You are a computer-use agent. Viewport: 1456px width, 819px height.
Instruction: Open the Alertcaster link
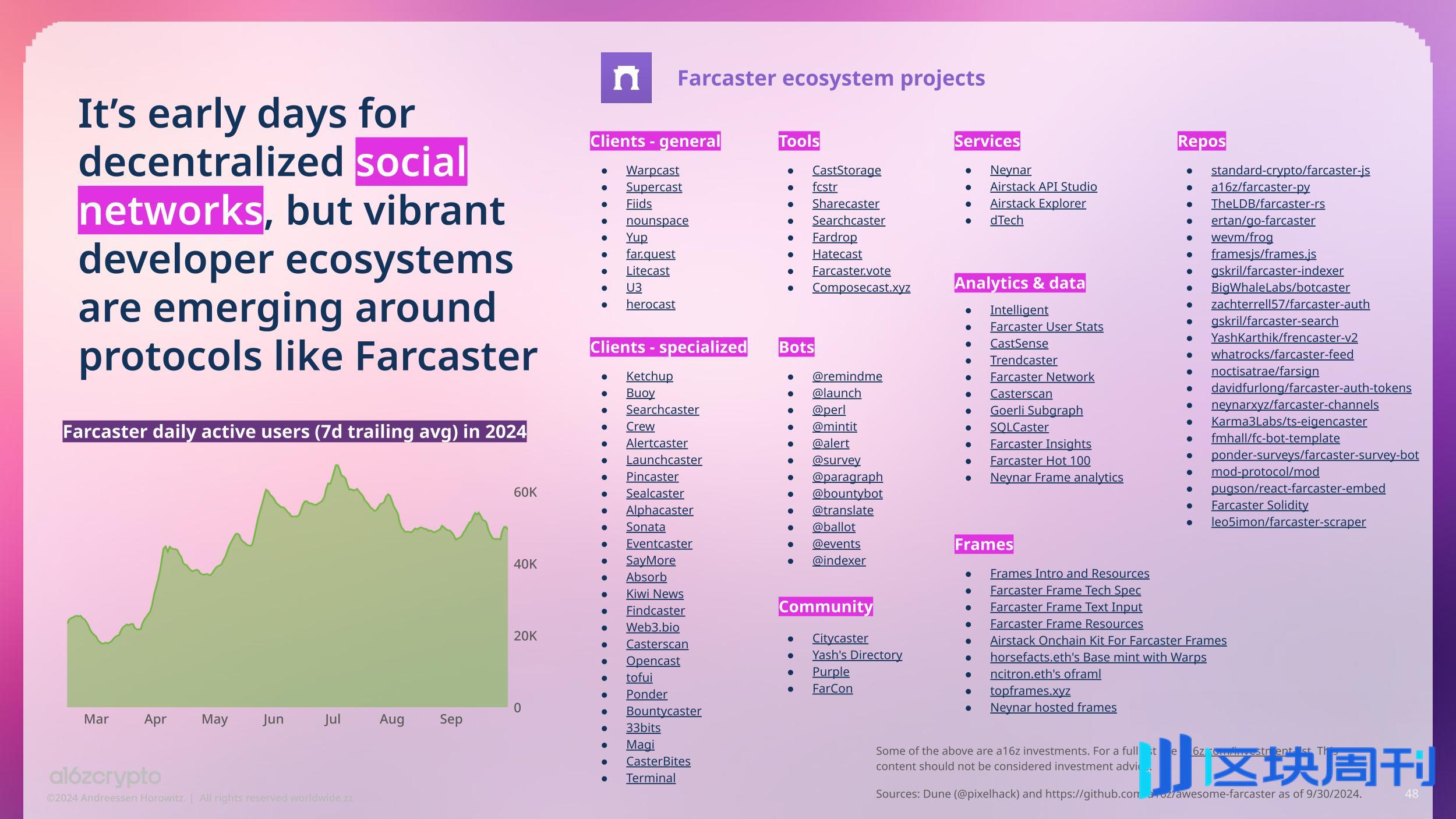[x=657, y=443]
